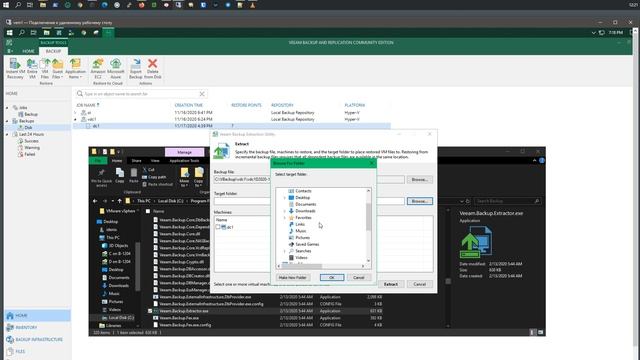Click Browse next to Backup file field
This screenshot has height=360, width=640.
click(x=420, y=180)
